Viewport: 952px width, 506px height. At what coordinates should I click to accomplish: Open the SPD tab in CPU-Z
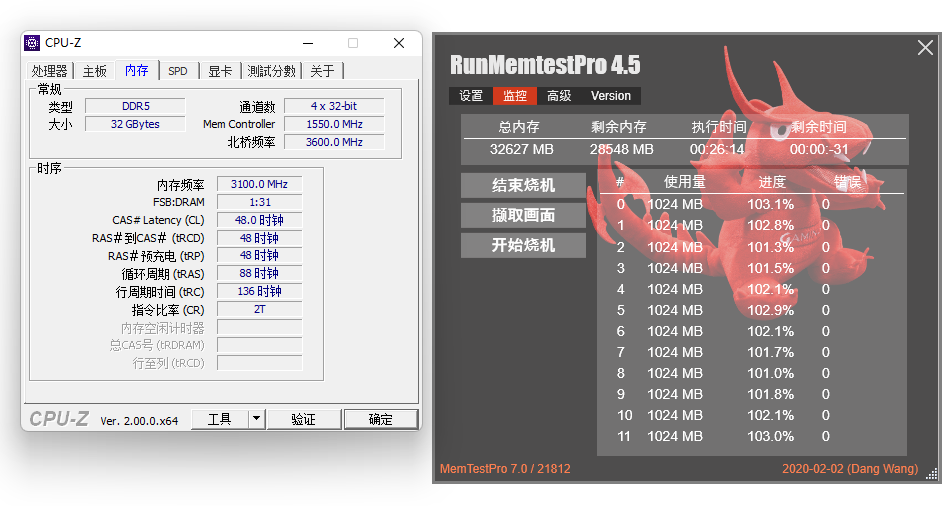point(178,71)
